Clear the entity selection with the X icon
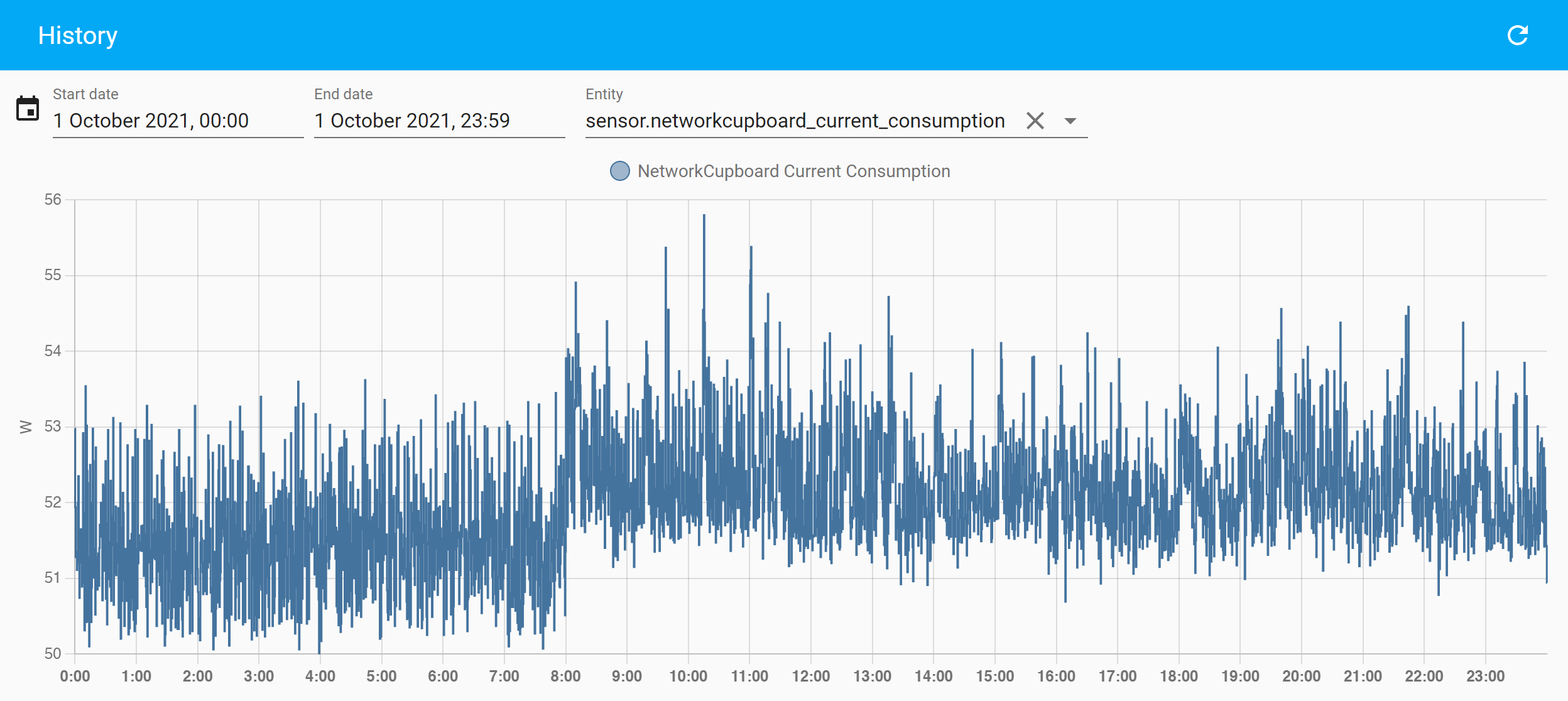The image size is (1568, 701). [1035, 120]
